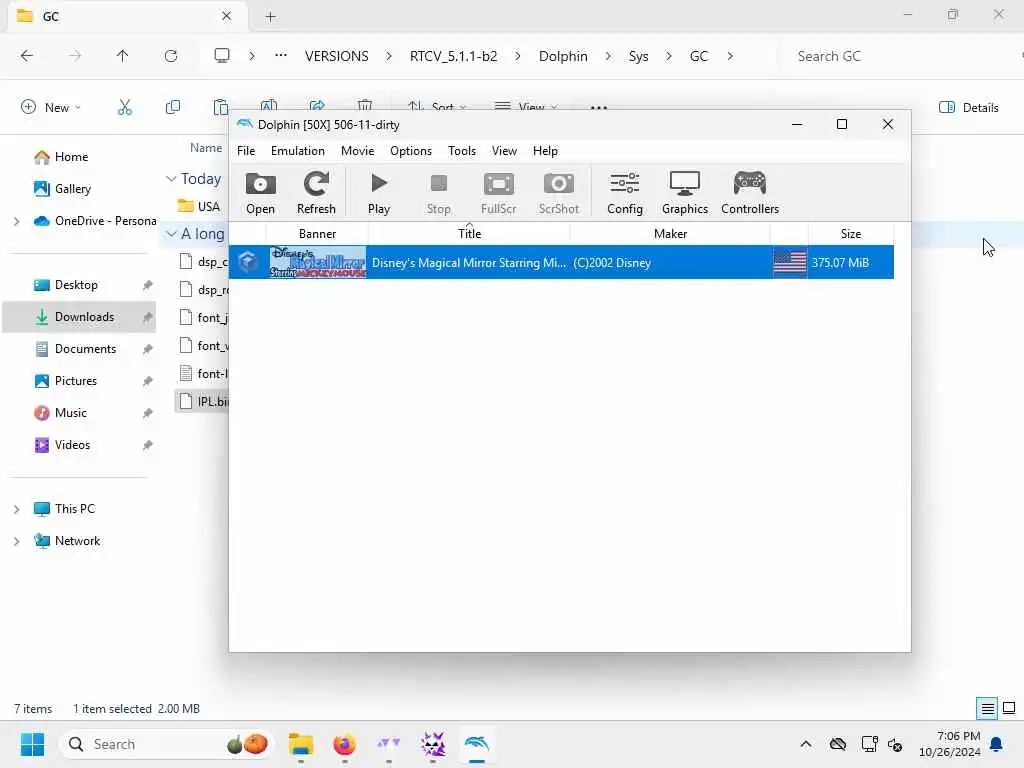1024x768 pixels.
Task: Sort game list by Banner column
Action: pos(317,234)
